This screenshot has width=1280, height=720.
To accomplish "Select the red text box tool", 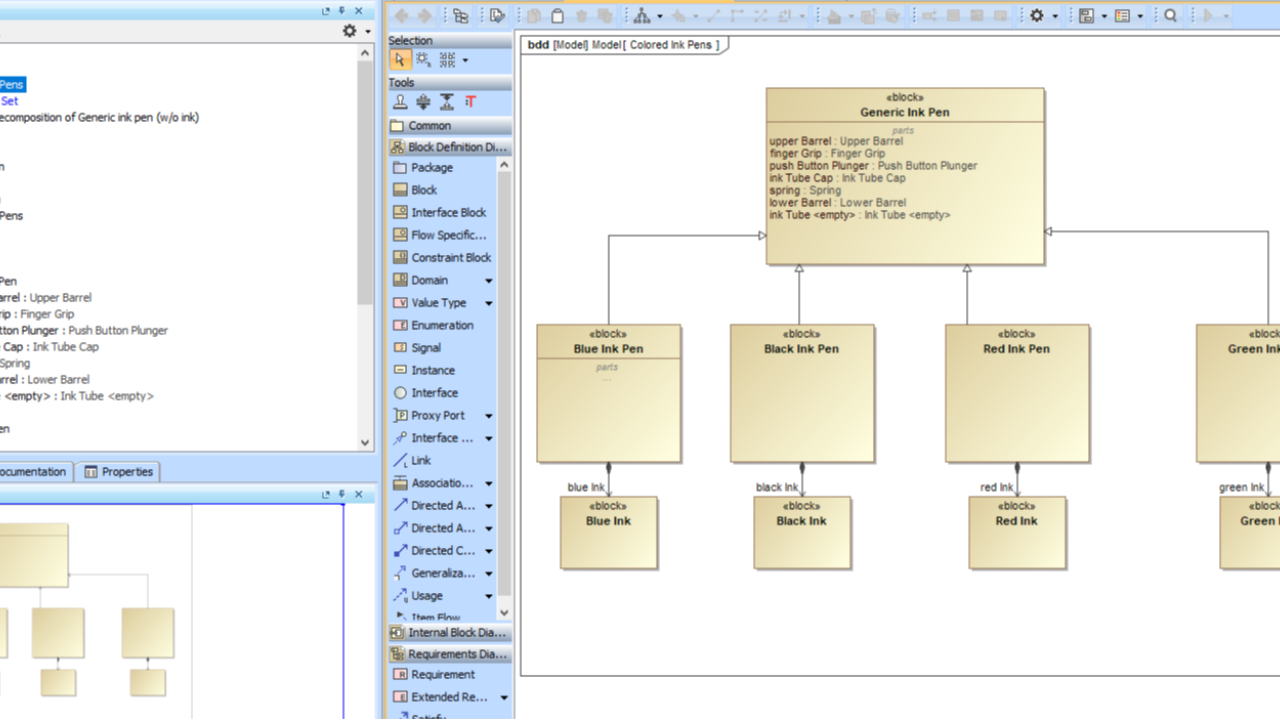I will click(471, 102).
